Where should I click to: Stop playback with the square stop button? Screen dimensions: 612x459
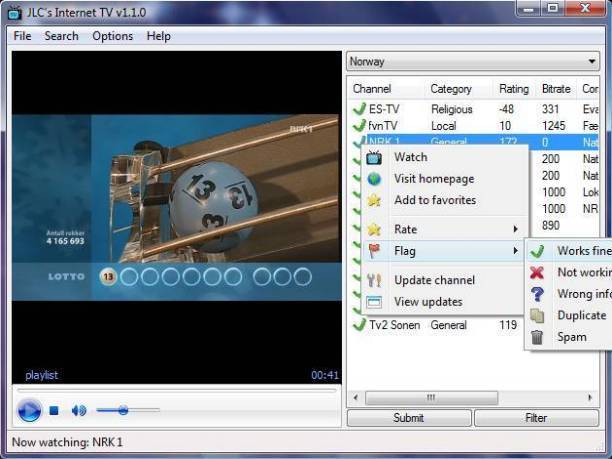pos(54,411)
